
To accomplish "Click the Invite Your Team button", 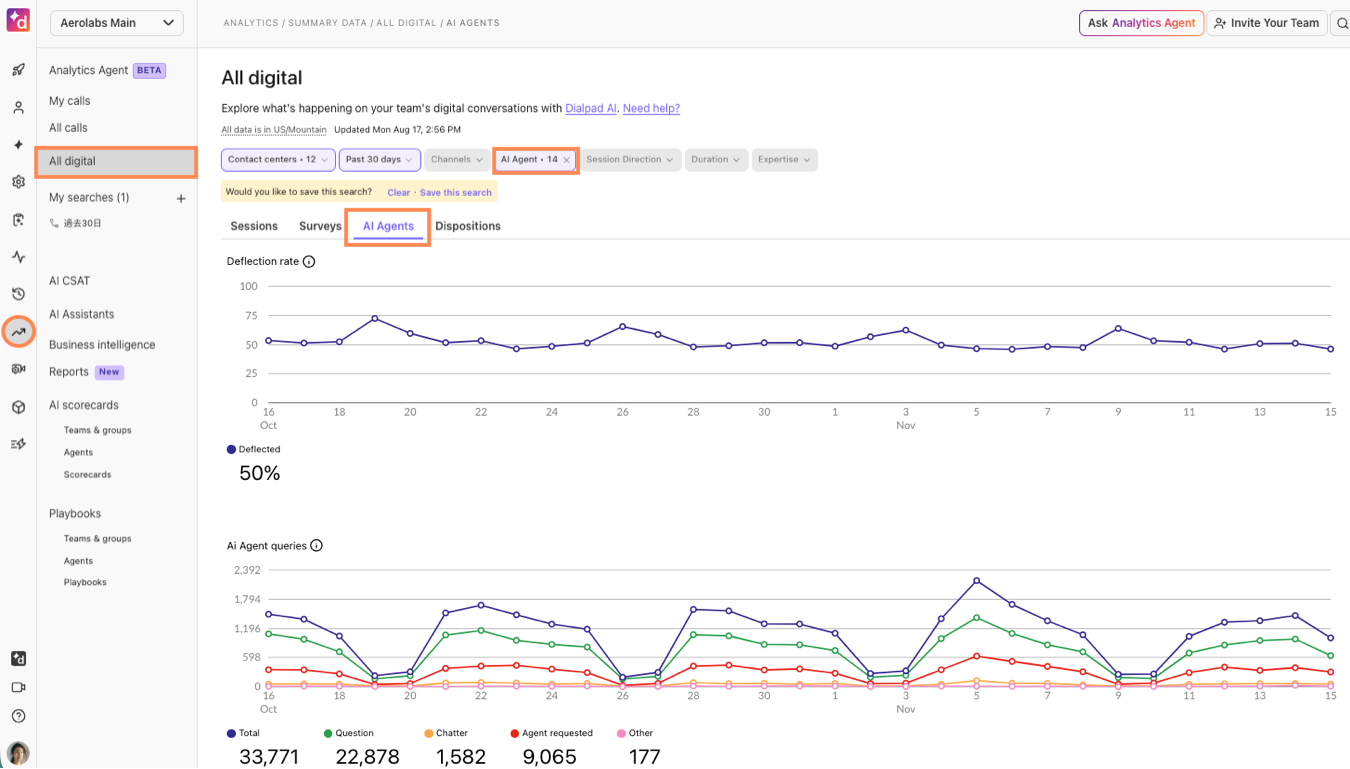I will tap(1266, 23).
